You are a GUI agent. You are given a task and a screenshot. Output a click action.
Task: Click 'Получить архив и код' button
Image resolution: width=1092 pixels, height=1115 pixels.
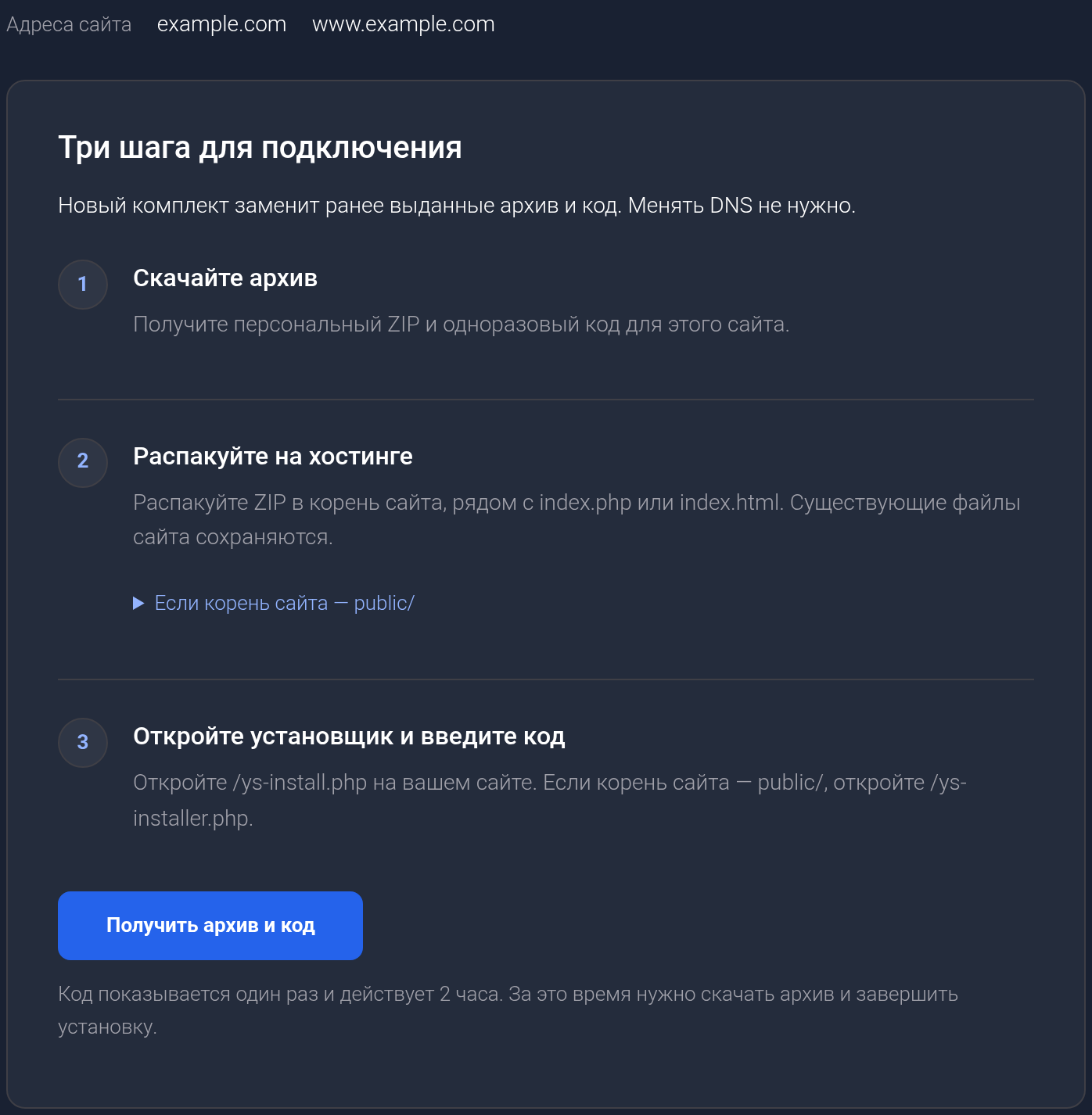point(210,926)
